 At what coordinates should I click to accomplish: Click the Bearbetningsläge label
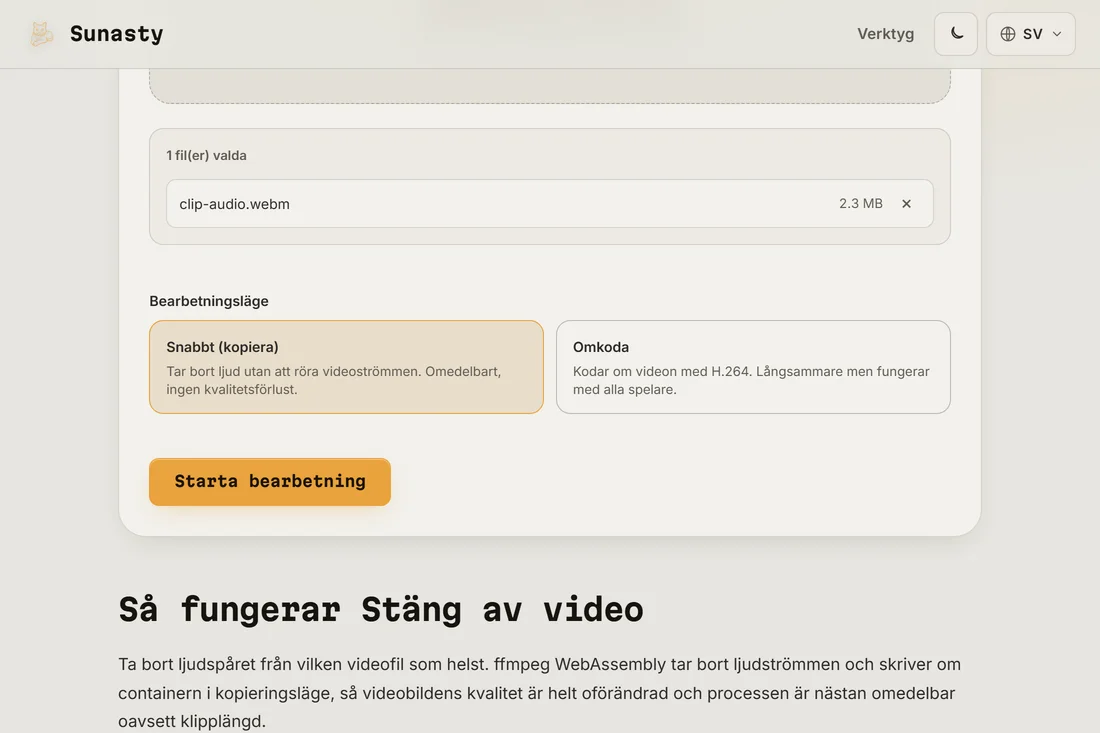point(209,301)
